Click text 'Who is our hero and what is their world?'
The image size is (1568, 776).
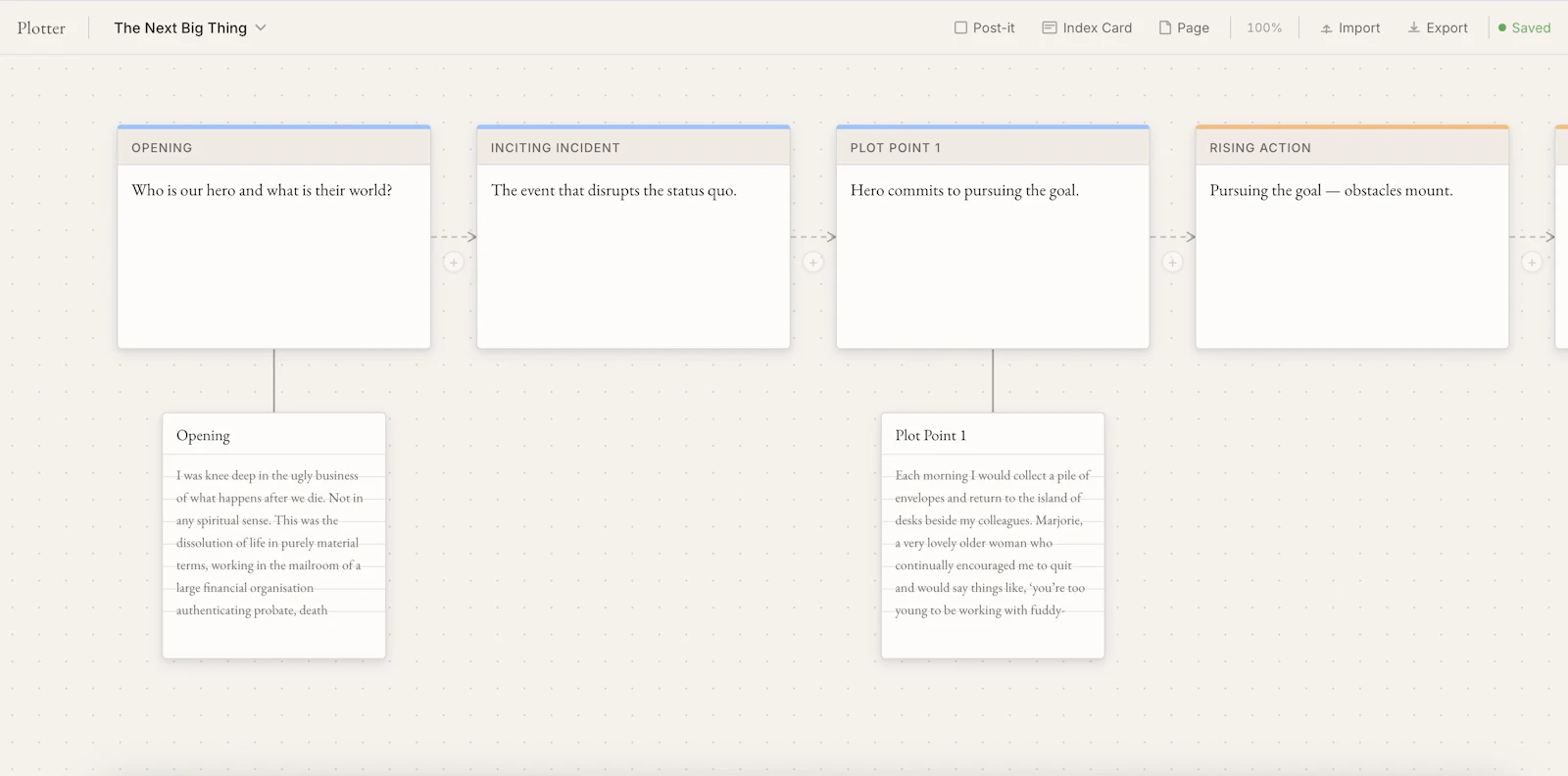click(262, 190)
